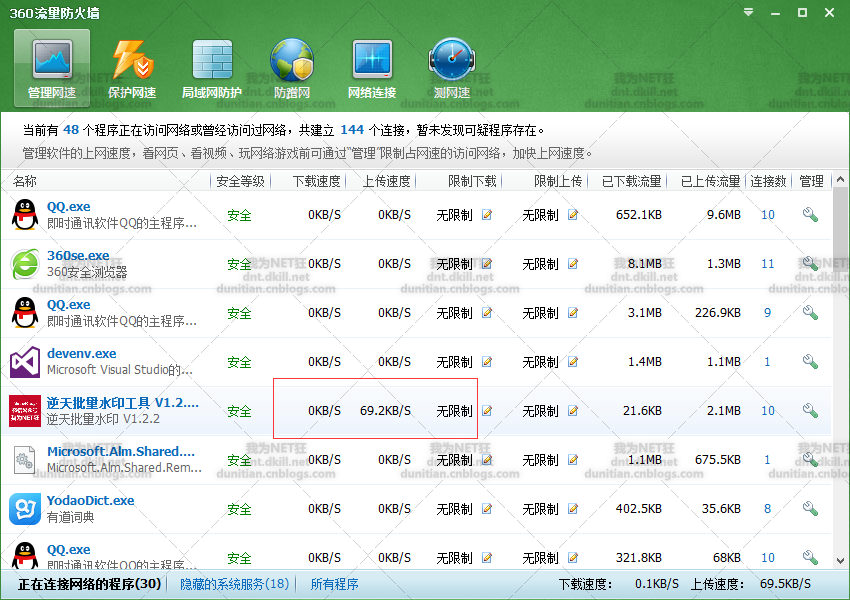Edit download limit for 360se.exe

[x=487, y=264]
